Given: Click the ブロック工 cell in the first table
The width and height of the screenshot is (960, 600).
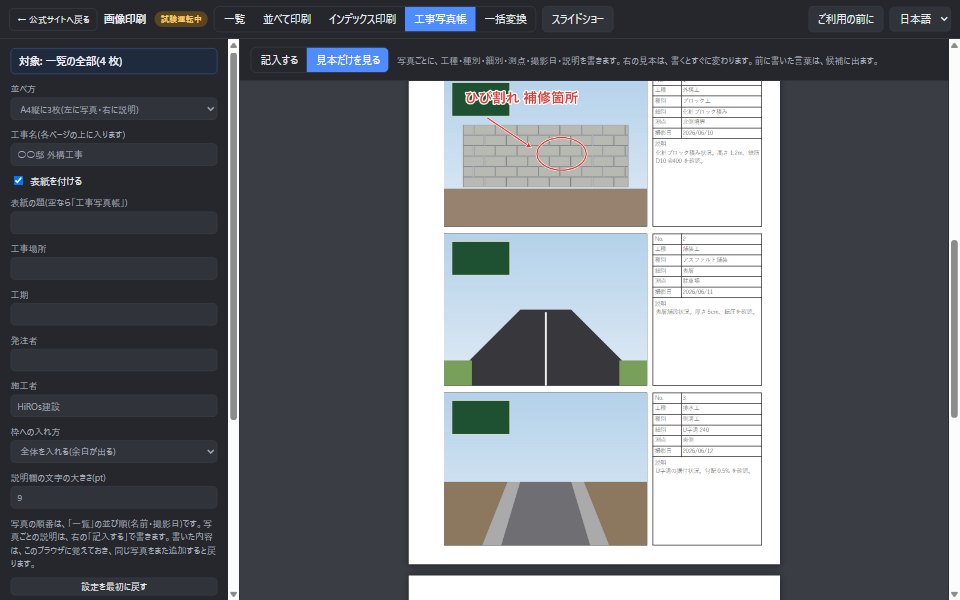Looking at the screenshot, I should click(721, 101).
